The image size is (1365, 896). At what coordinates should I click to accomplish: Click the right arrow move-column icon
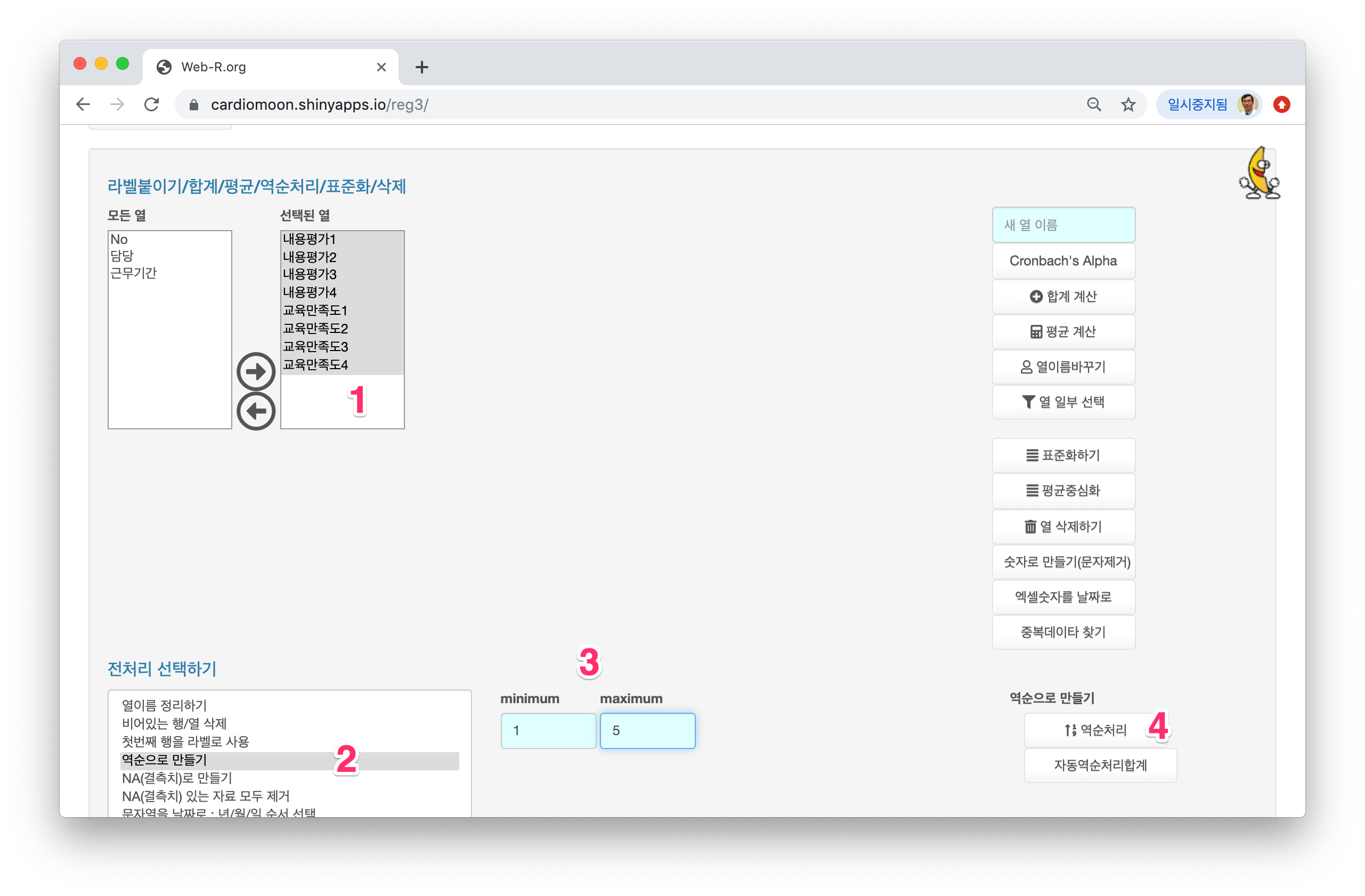pyautogui.click(x=256, y=371)
